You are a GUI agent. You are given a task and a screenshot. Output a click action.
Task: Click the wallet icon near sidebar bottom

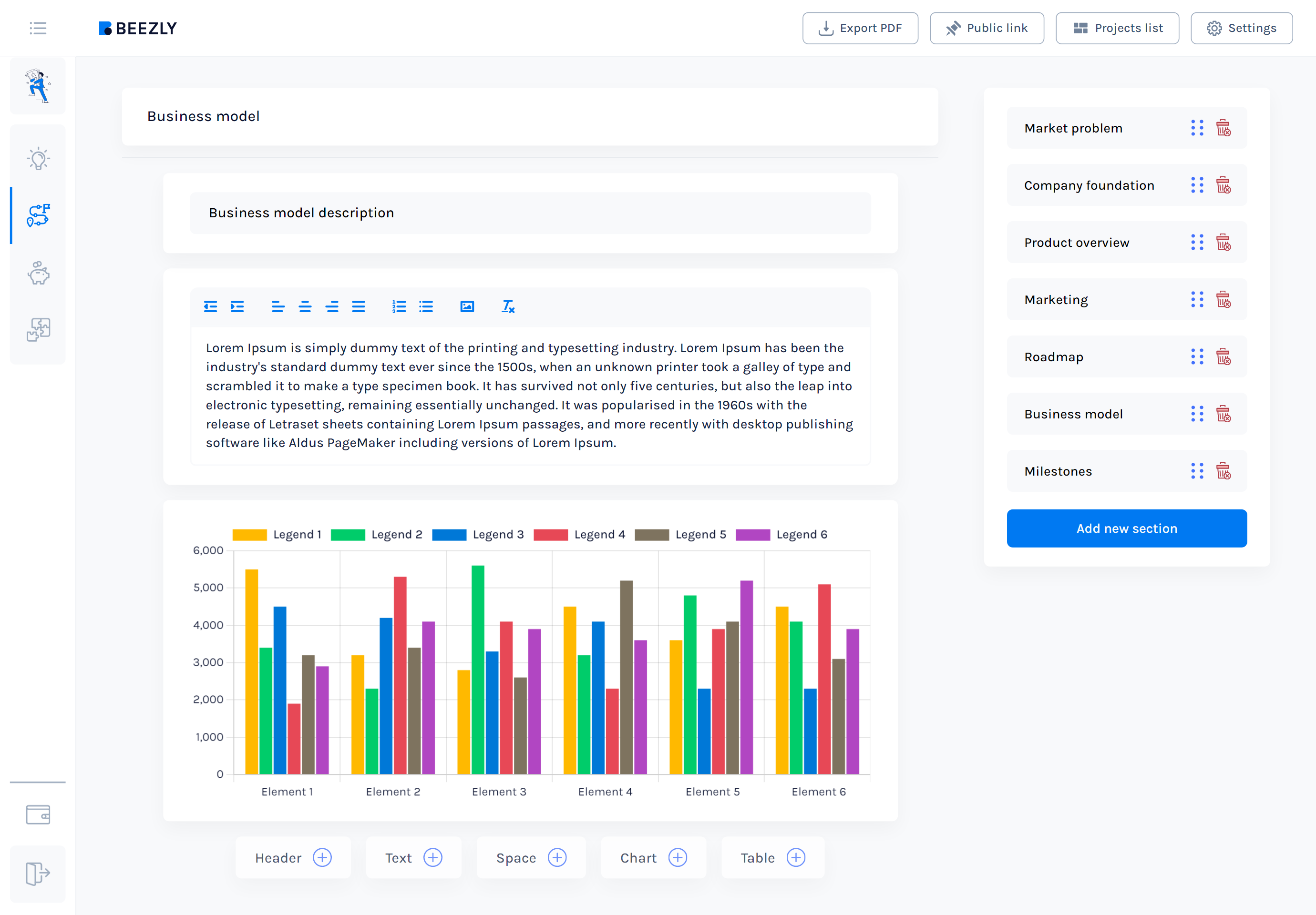pos(37,814)
